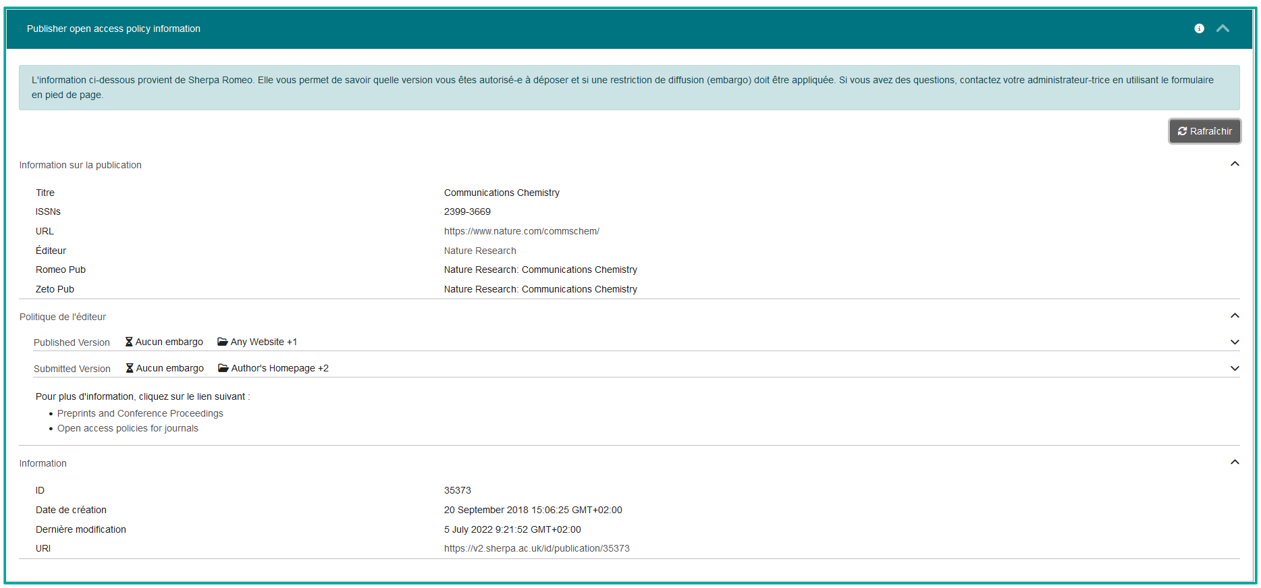Click the folder icon beside Any Website +1
Viewport: 1261px width, 588px height.
pos(222,342)
